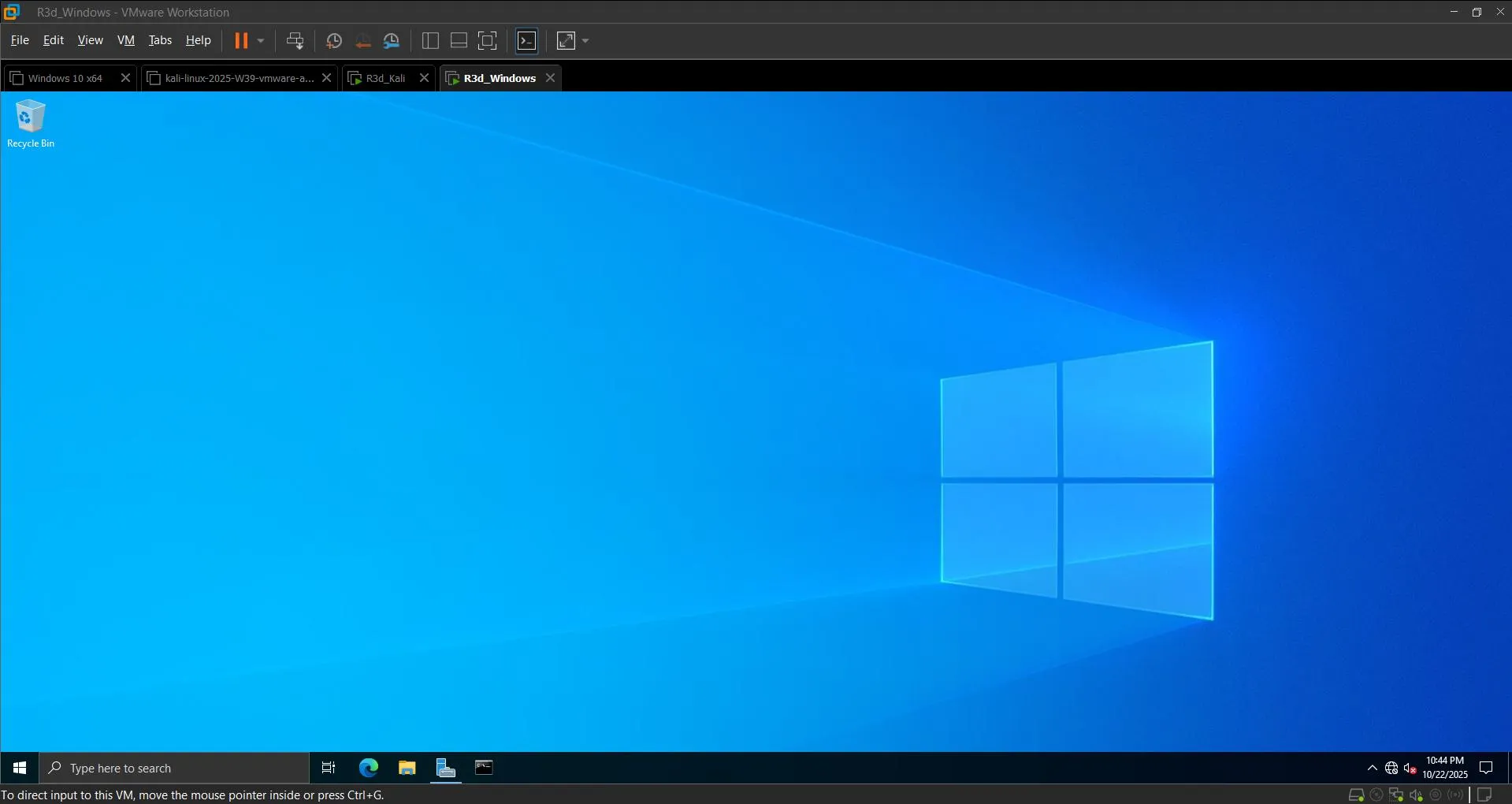The image size is (1512, 804).
Task: Open File Explorer from the taskbar
Action: pos(407,768)
